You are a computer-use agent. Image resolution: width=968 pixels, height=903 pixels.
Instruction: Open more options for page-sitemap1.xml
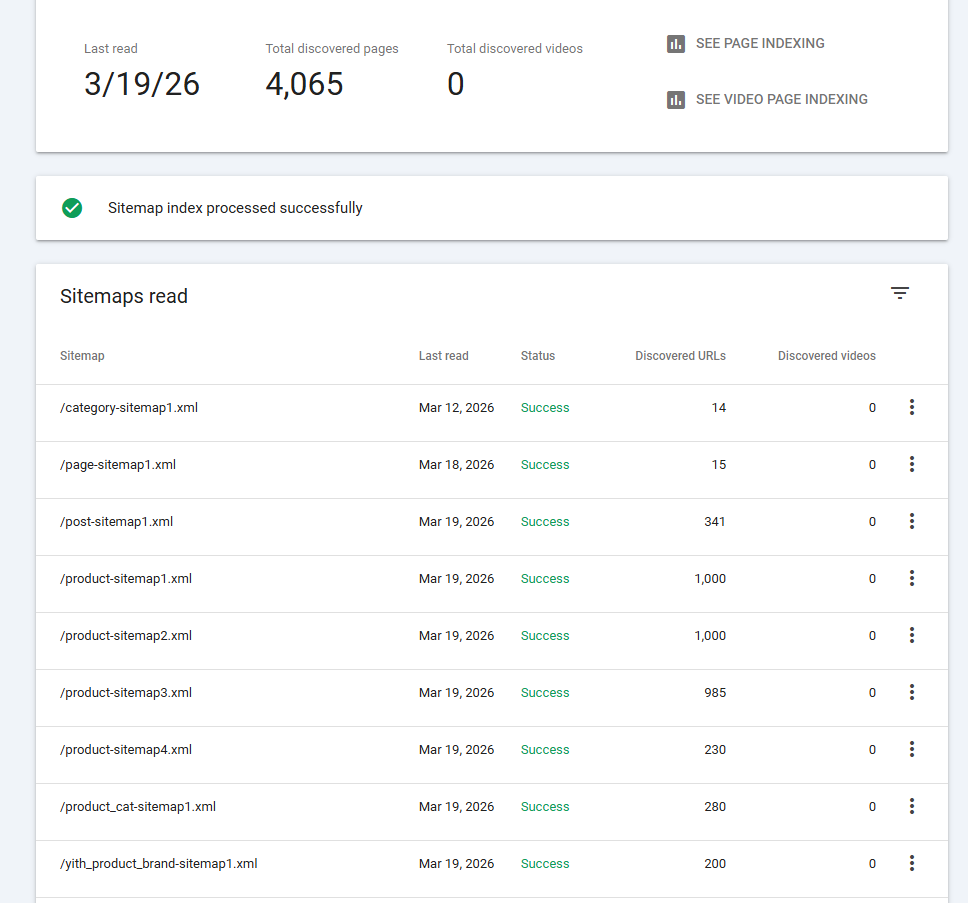pos(911,464)
